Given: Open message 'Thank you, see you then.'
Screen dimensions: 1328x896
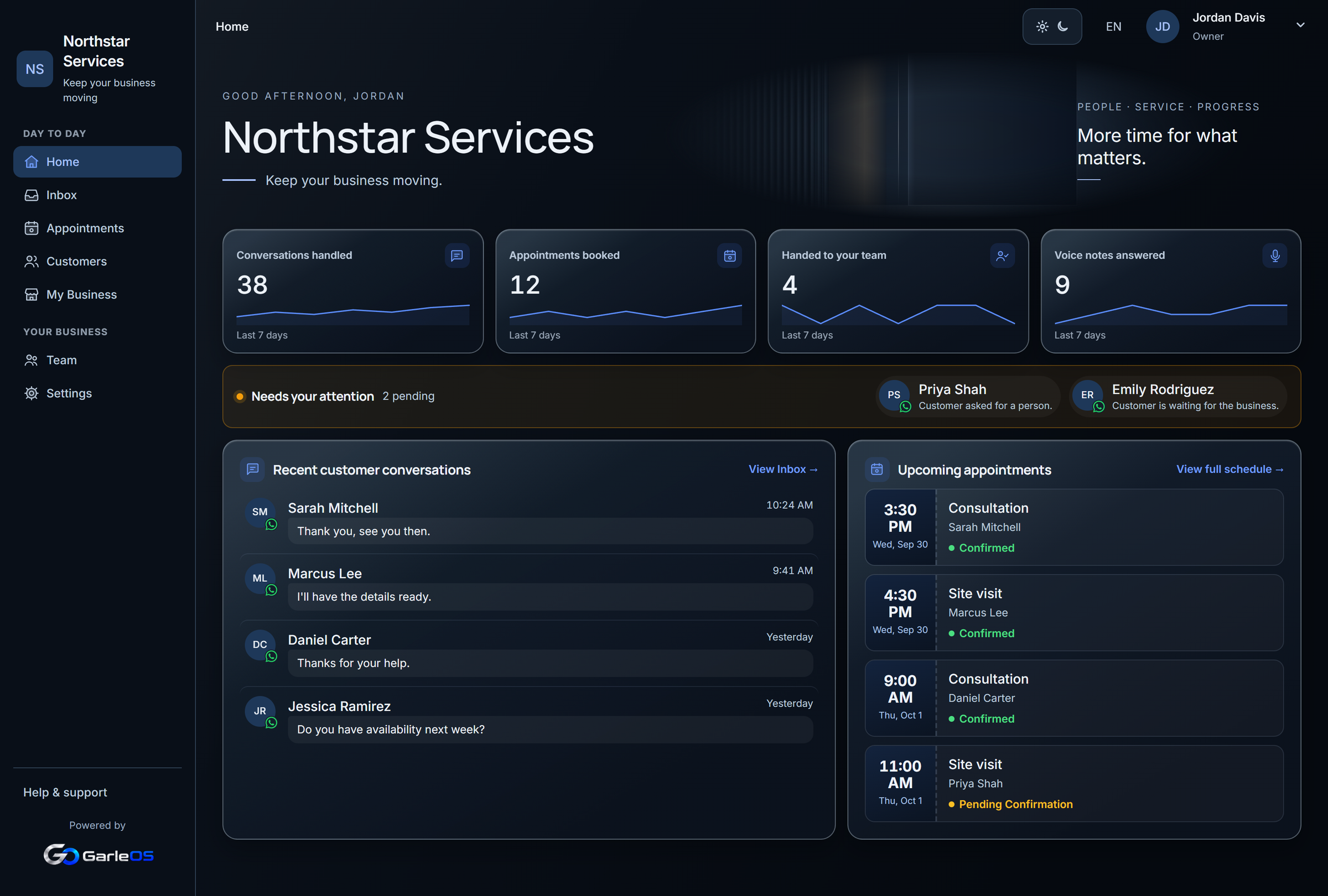Looking at the screenshot, I should tap(550, 531).
